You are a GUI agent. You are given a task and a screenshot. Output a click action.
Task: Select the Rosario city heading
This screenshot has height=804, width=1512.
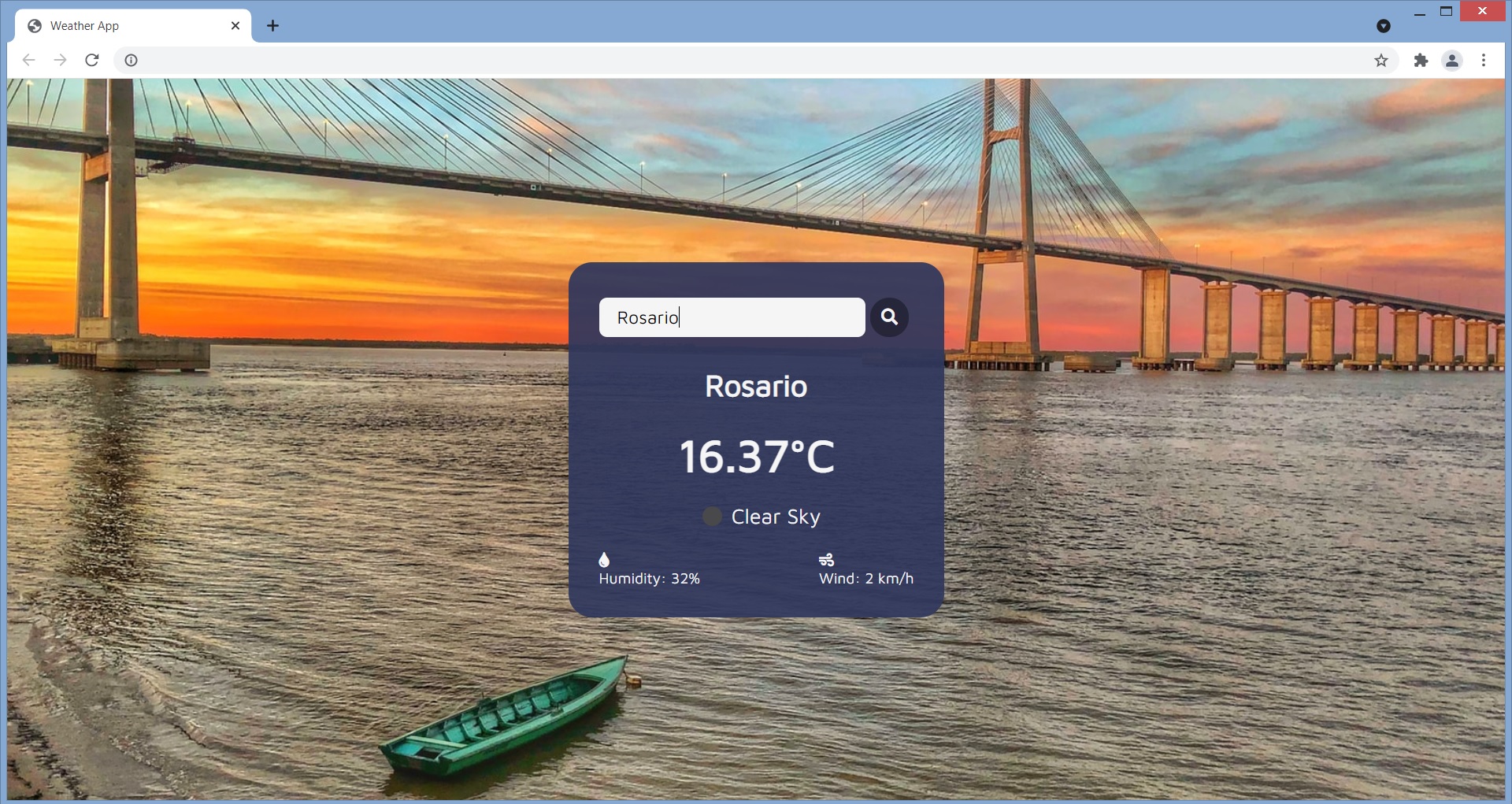pyautogui.click(x=756, y=387)
